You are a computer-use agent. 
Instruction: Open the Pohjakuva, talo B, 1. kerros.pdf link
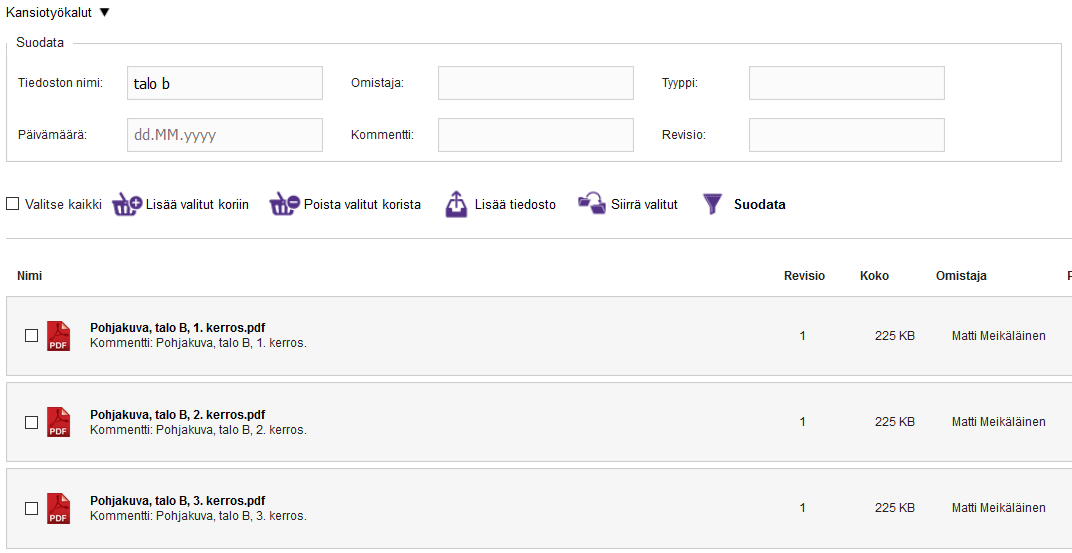pos(177,328)
